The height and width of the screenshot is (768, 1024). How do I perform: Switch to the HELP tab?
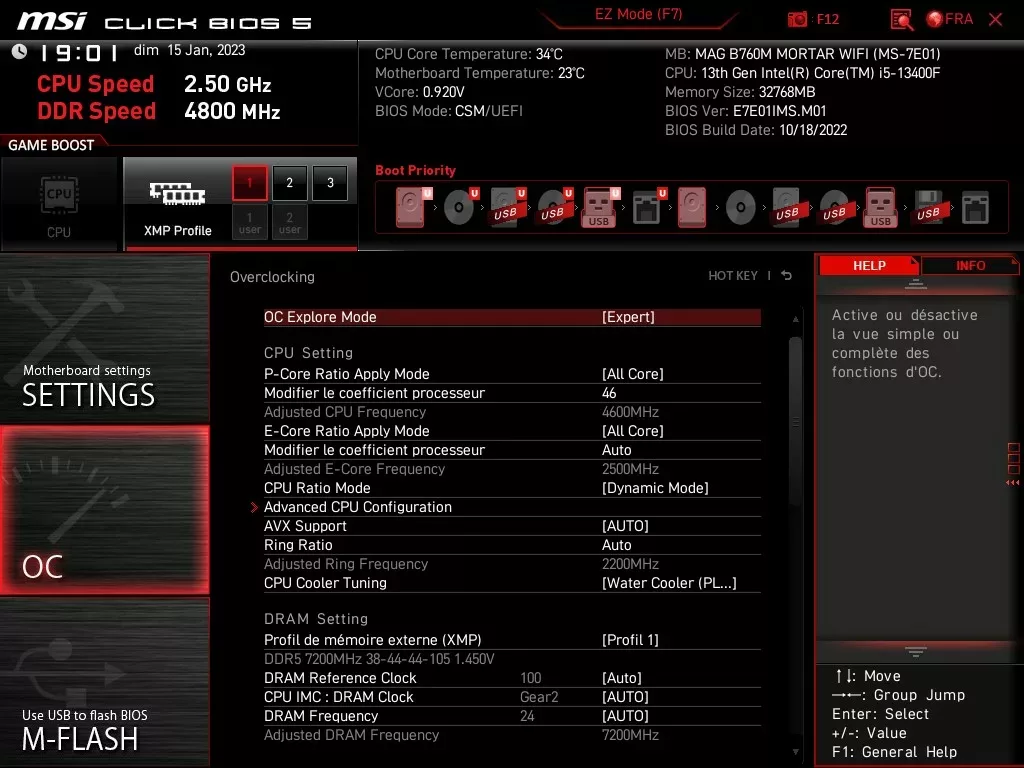(868, 265)
